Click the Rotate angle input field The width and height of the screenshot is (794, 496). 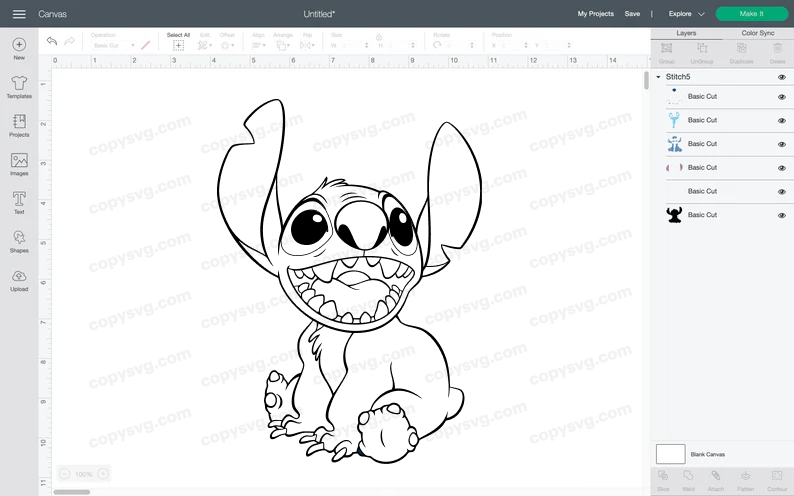(x=458, y=45)
